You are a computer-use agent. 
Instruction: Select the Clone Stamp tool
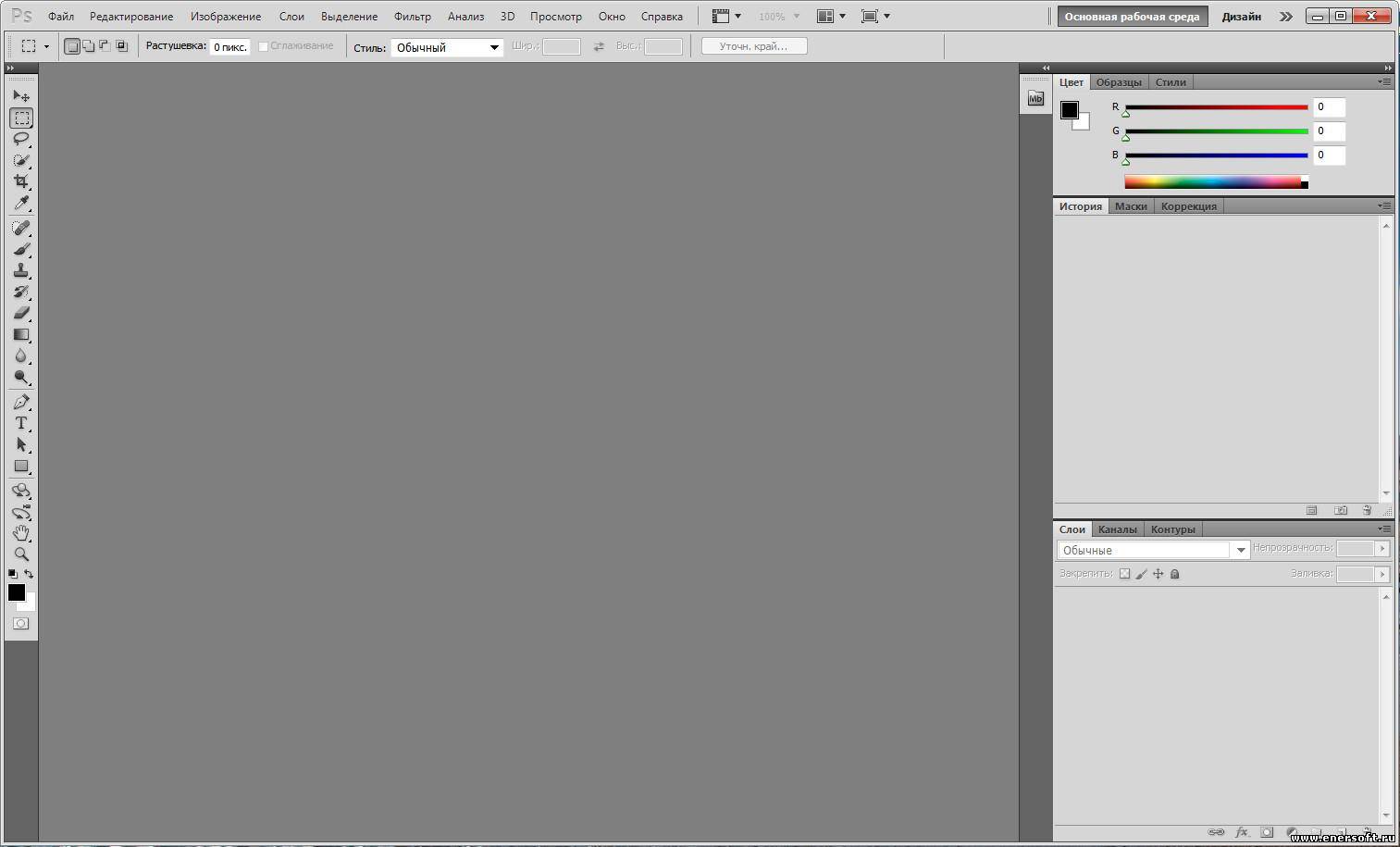pyautogui.click(x=21, y=270)
